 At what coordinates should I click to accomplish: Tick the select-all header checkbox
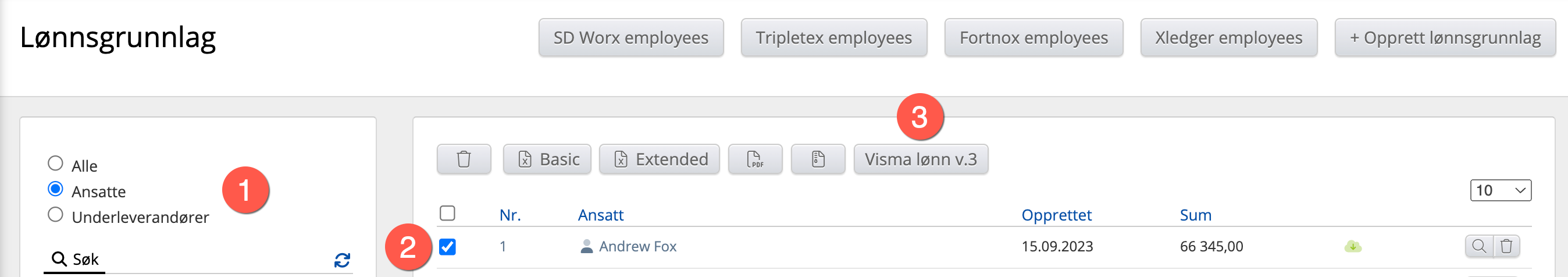447,213
